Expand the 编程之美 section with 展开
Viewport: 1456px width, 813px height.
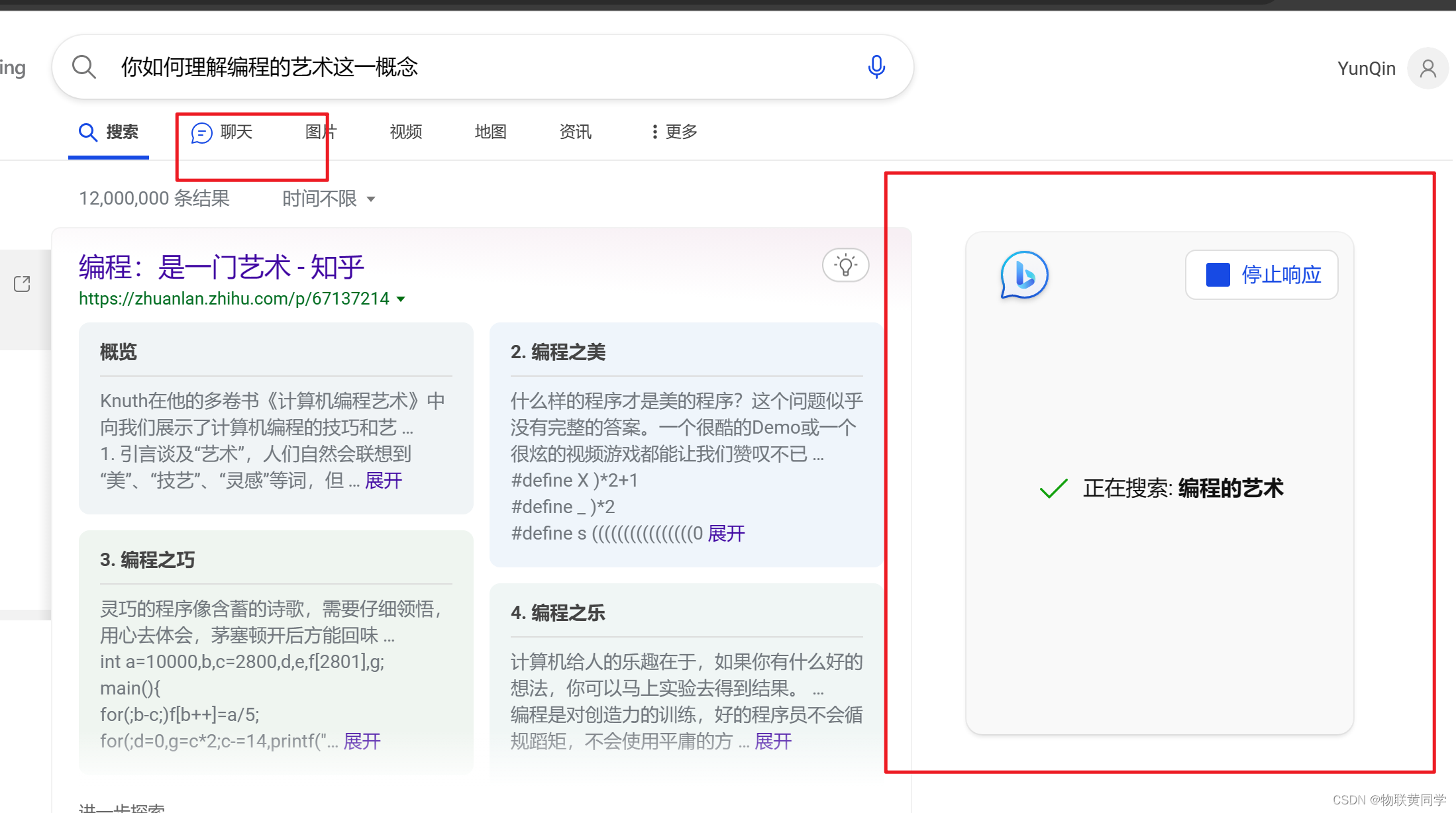click(726, 534)
